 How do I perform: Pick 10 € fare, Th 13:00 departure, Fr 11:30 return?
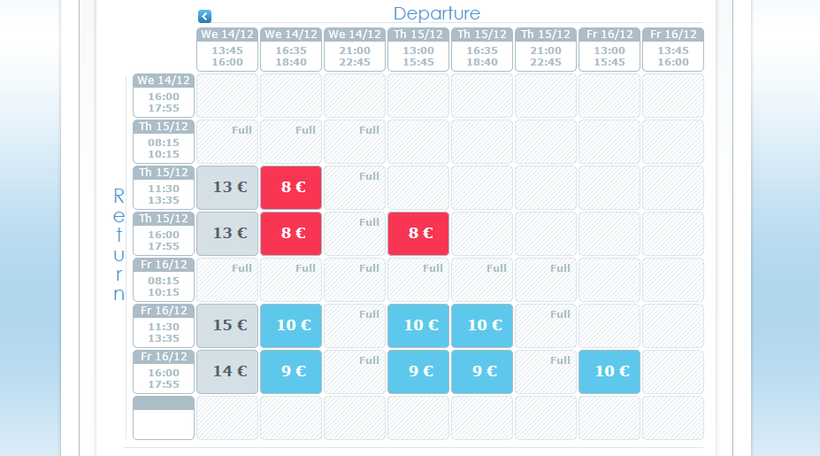tap(418, 325)
